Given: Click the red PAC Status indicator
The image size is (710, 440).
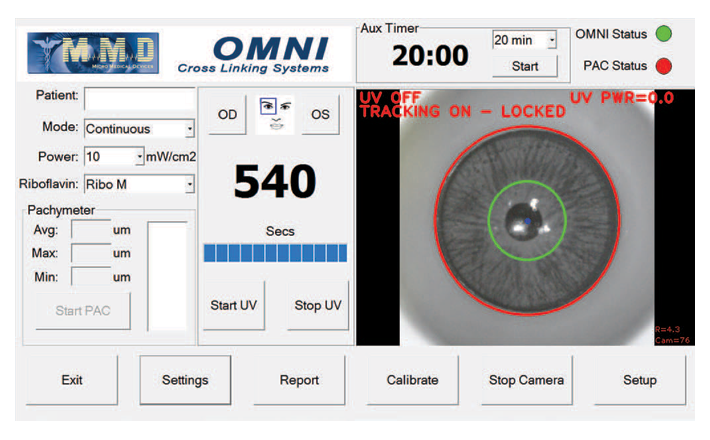Looking at the screenshot, I should click(663, 66).
